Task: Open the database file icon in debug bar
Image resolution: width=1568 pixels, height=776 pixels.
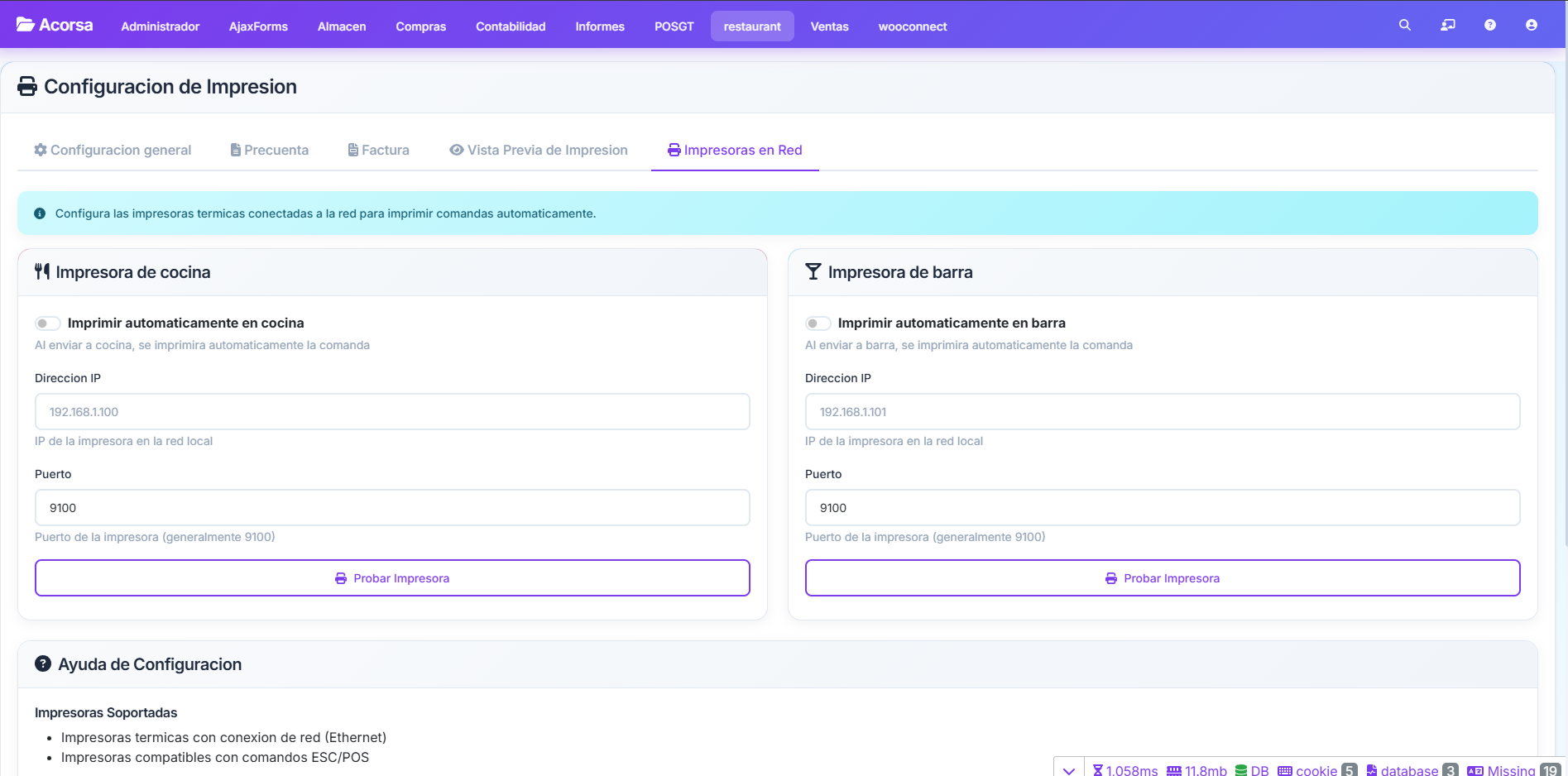Action: (x=1371, y=769)
